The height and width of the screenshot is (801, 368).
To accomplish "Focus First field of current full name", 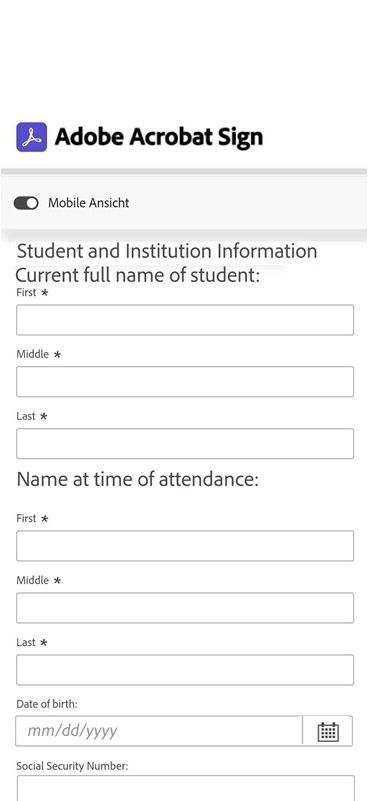I will pos(185,320).
